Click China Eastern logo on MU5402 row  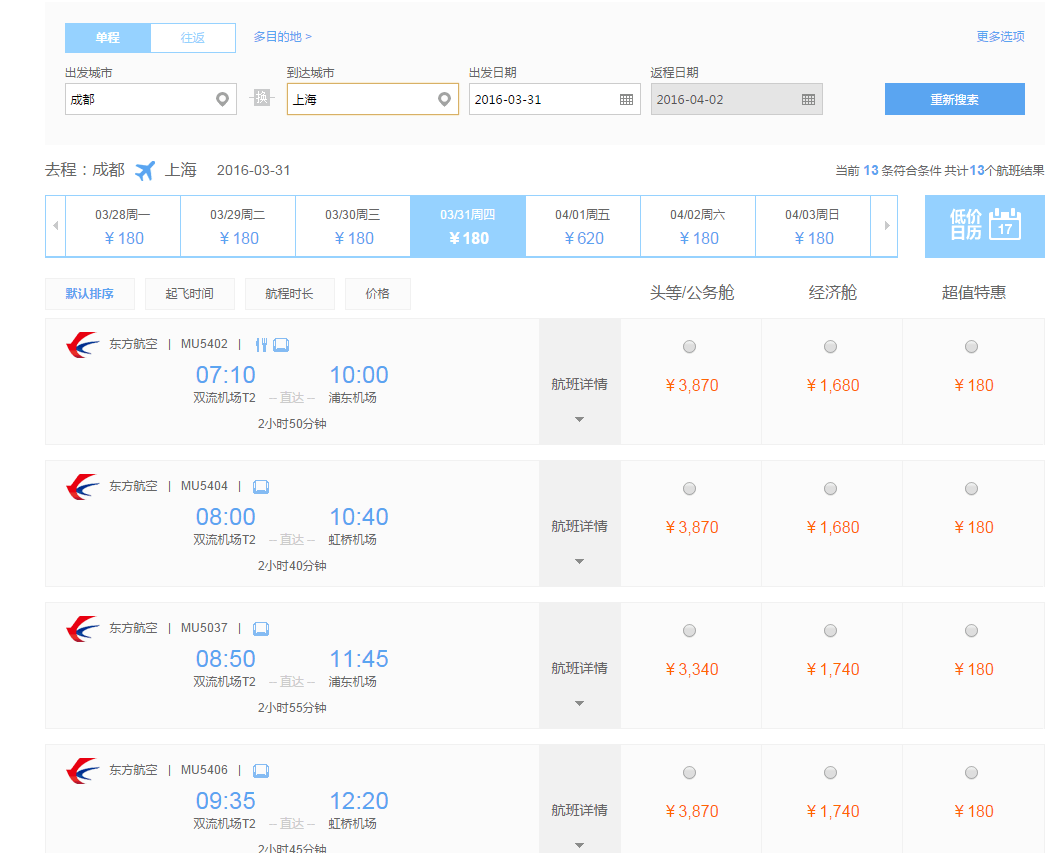(83, 345)
